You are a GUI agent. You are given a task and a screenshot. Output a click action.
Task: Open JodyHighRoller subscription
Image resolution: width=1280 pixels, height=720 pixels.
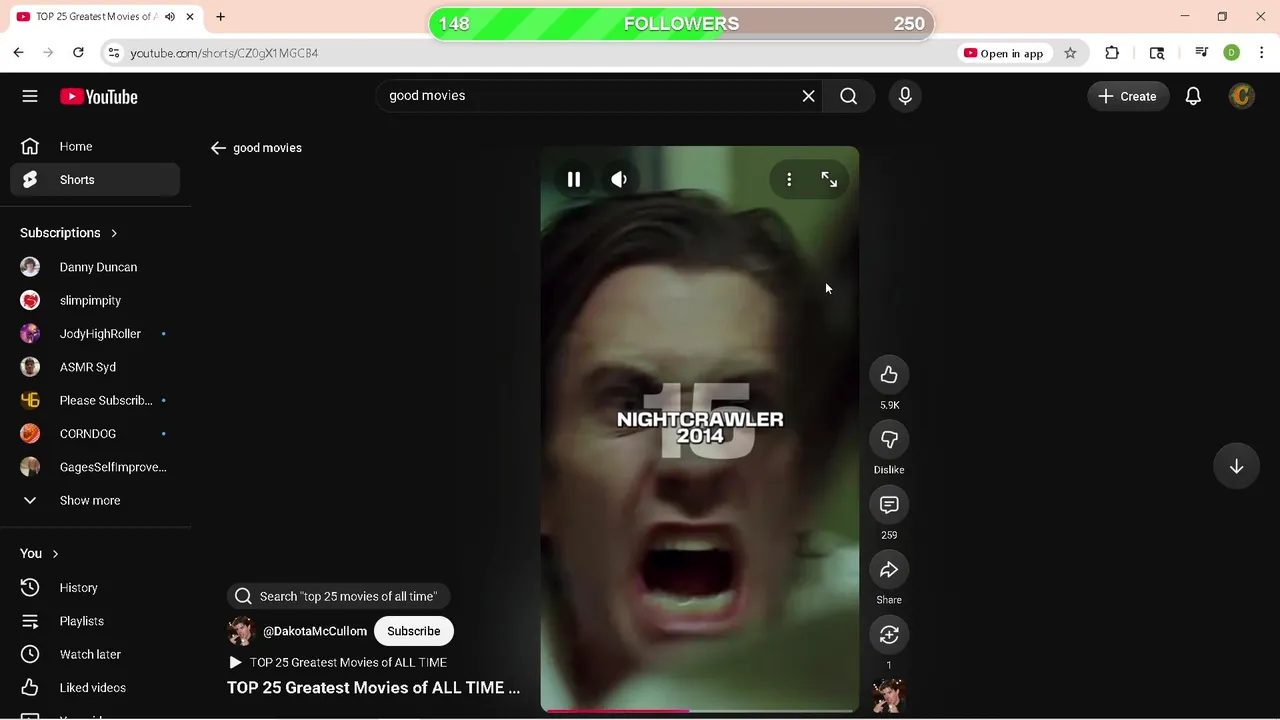coord(95,334)
